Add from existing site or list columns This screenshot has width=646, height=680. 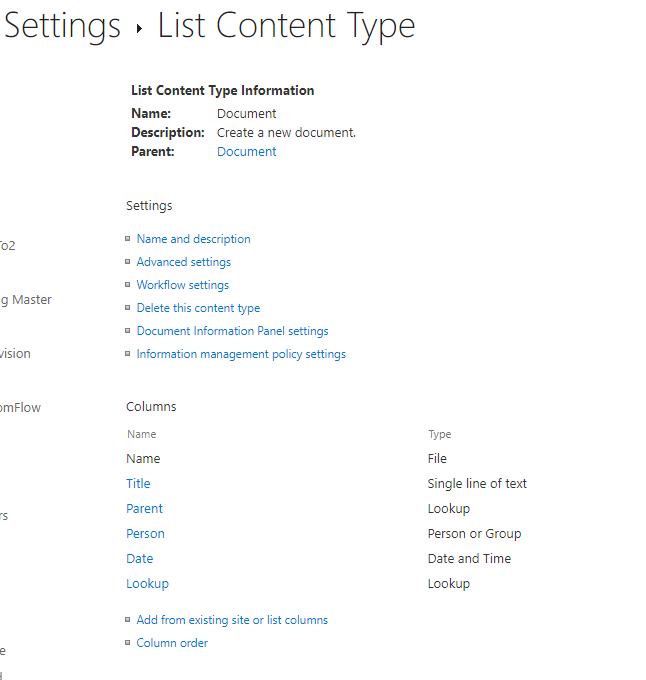[232, 620]
